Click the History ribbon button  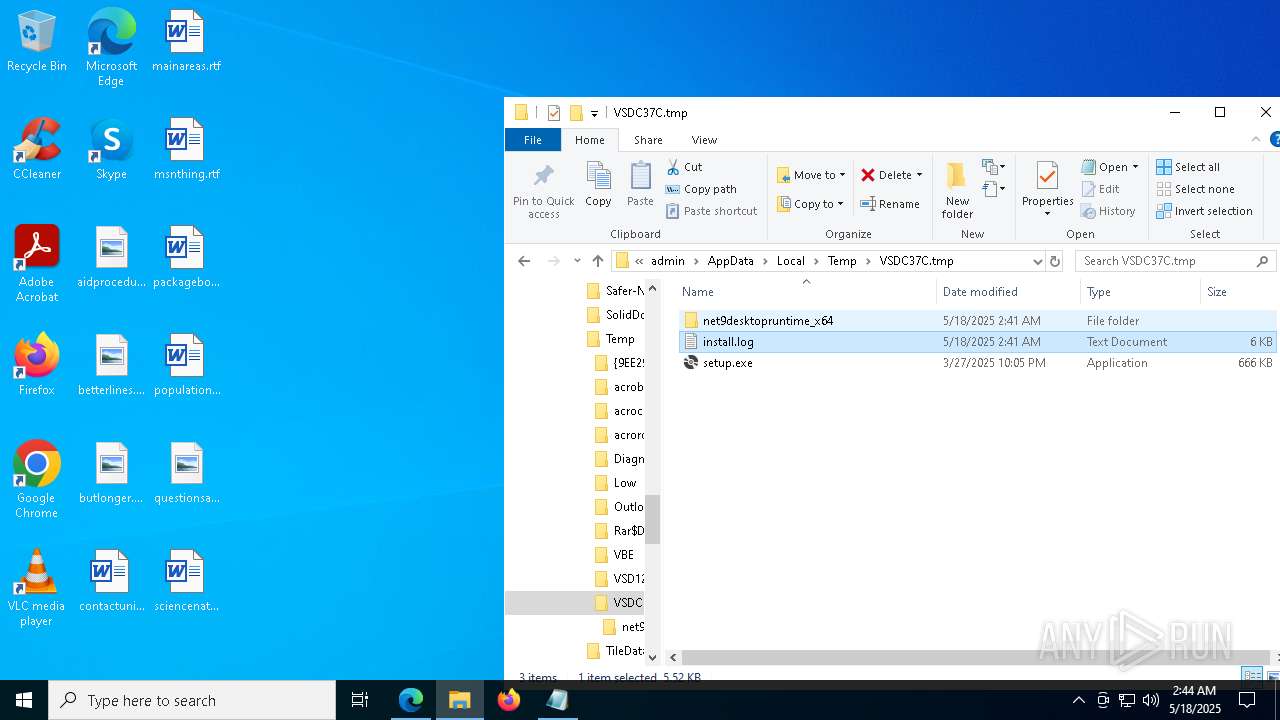(x=1108, y=211)
